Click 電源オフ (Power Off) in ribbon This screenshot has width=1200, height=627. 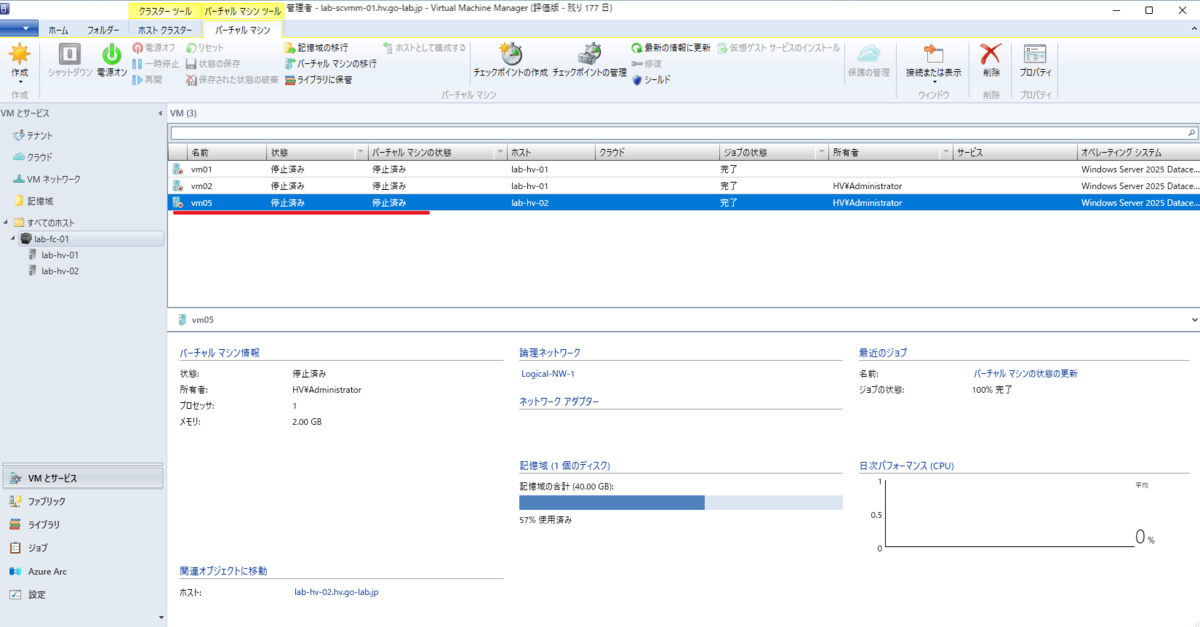click(x=153, y=48)
